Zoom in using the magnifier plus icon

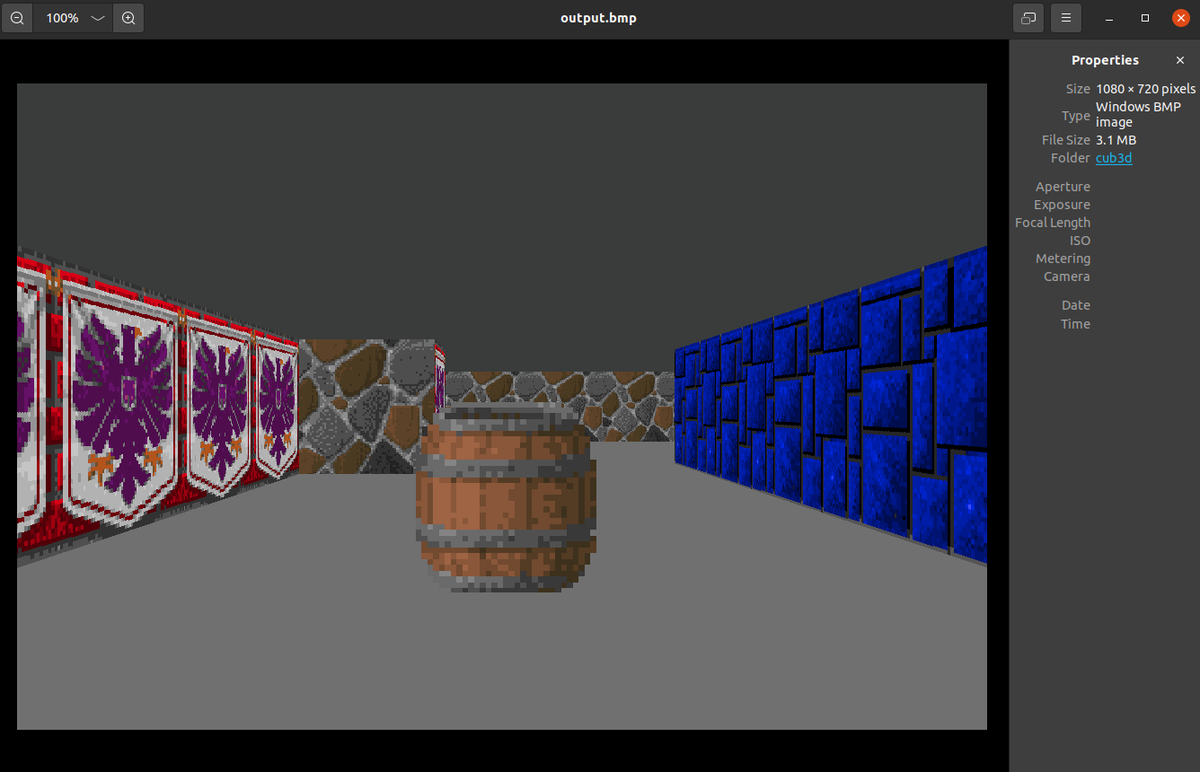point(129,18)
